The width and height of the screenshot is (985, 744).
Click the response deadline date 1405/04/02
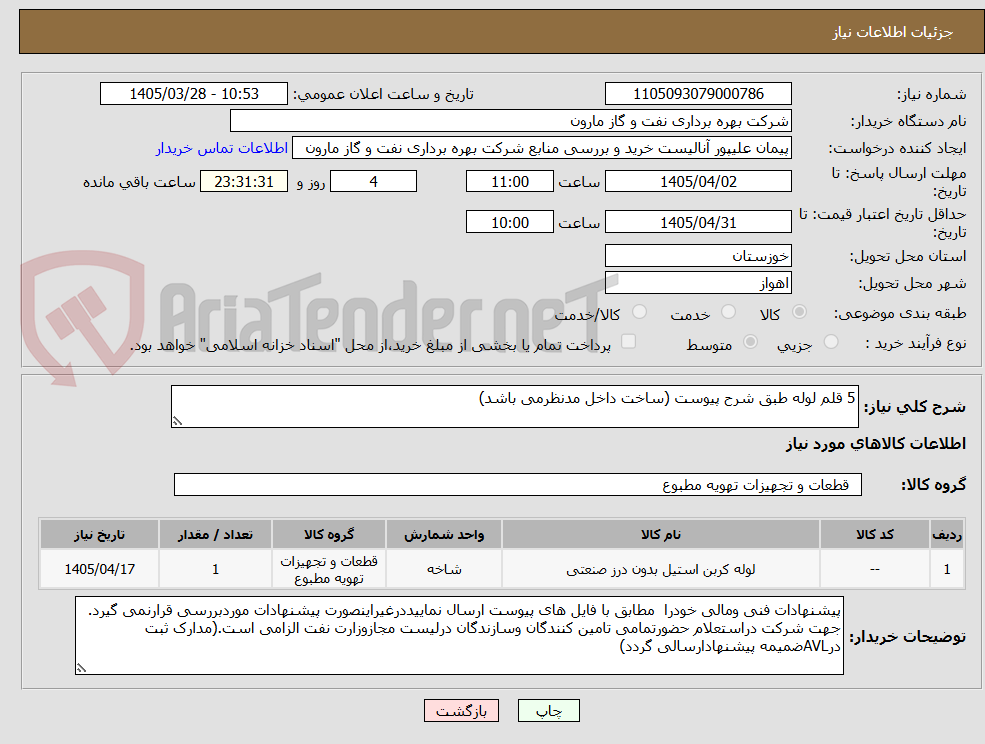coord(698,182)
